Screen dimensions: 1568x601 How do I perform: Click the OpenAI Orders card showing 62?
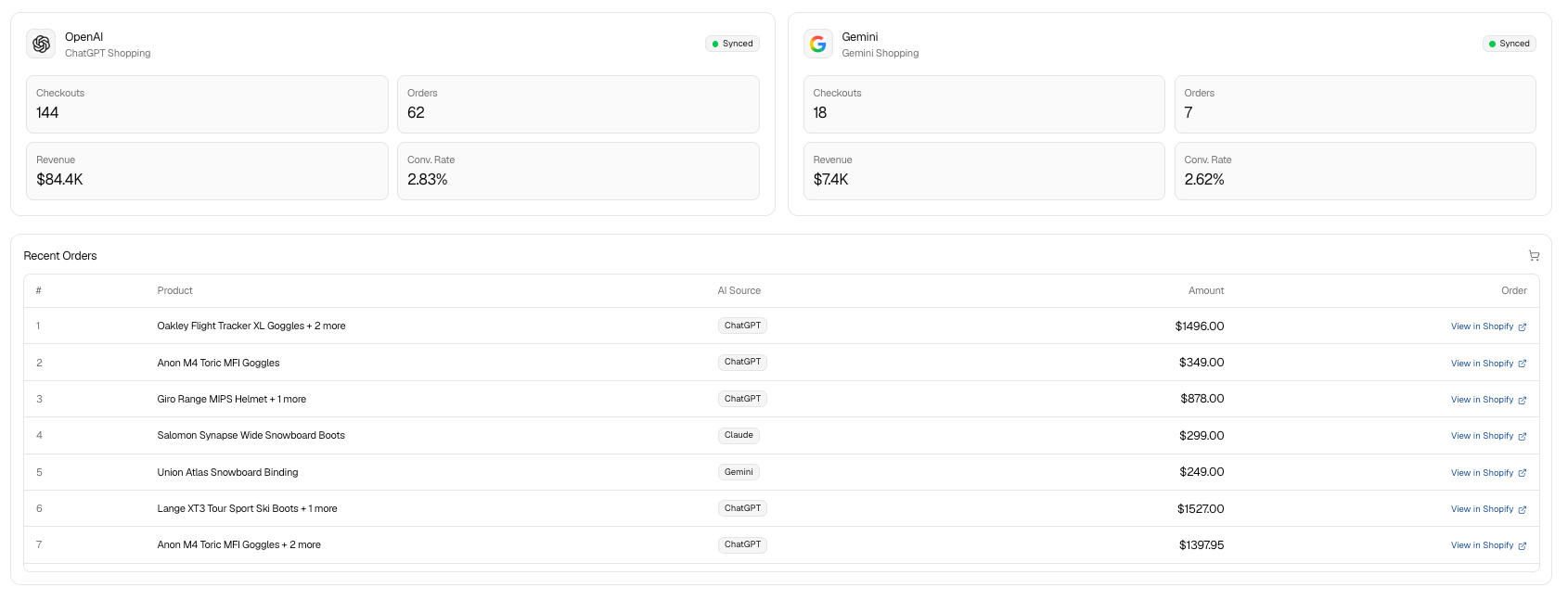(578, 104)
